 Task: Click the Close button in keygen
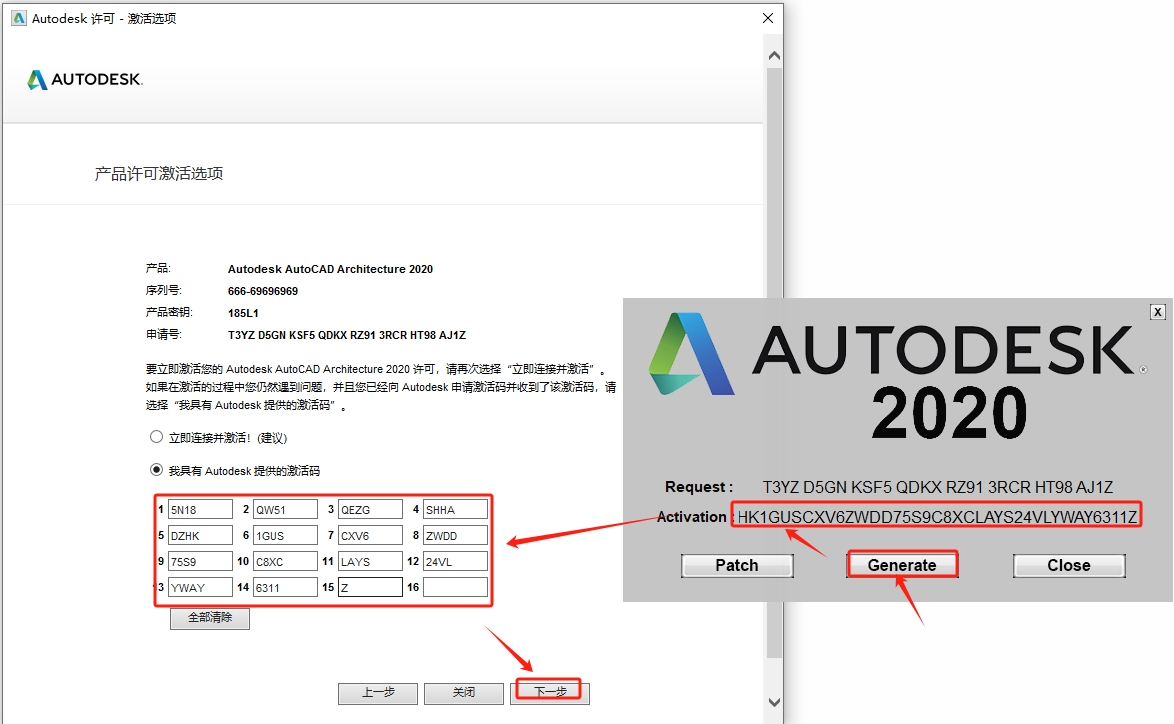click(x=1069, y=565)
